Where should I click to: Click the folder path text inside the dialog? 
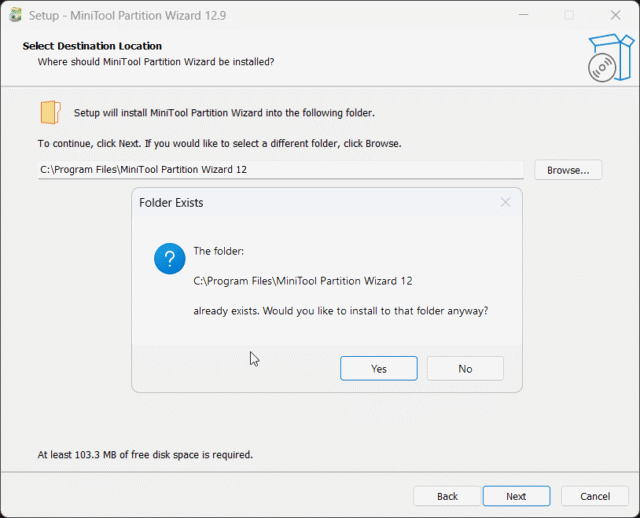click(x=303, y=281)
